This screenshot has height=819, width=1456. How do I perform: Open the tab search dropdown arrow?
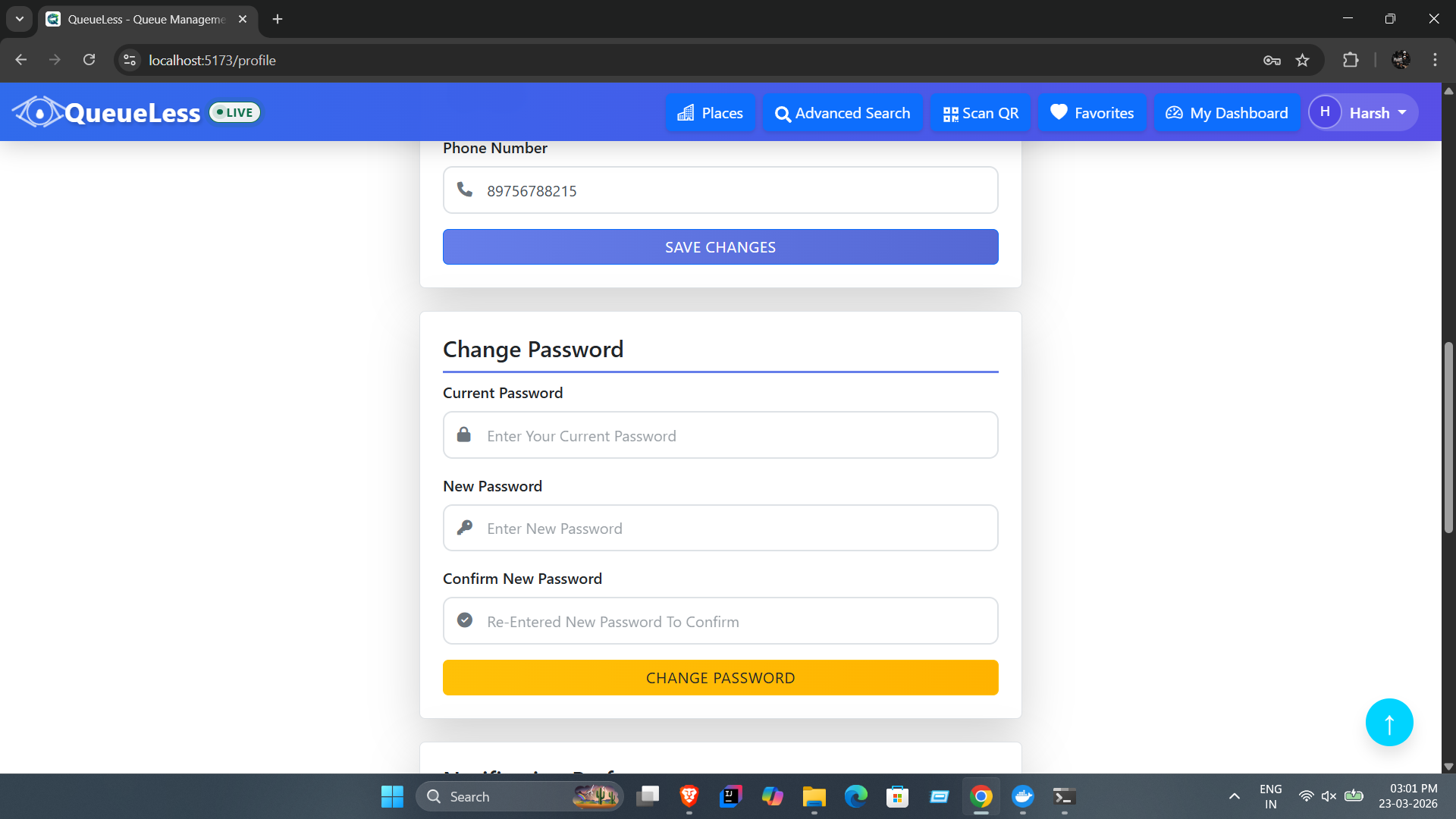pos(20,19)
